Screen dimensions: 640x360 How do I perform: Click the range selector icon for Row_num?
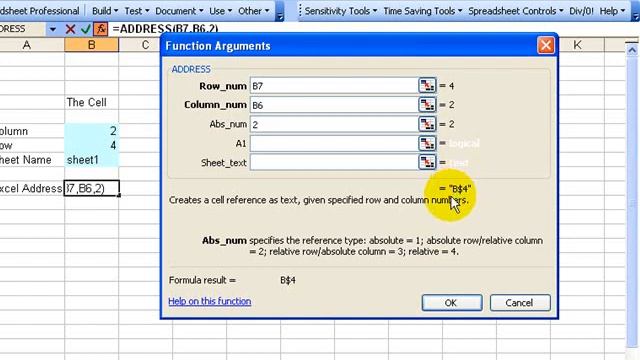(427, 86)
